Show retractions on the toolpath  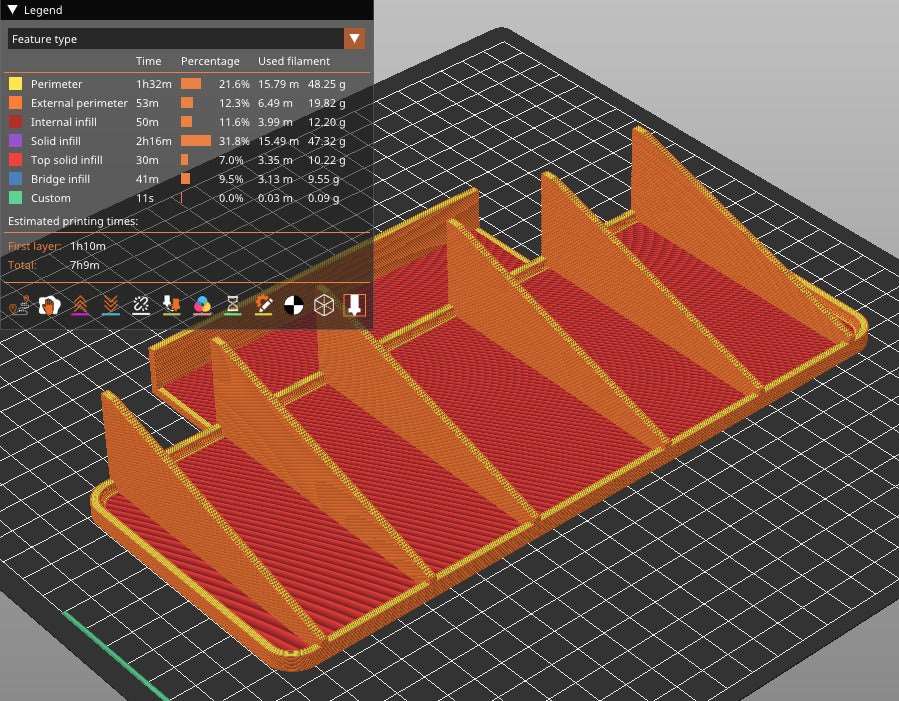tap(80, 306)
